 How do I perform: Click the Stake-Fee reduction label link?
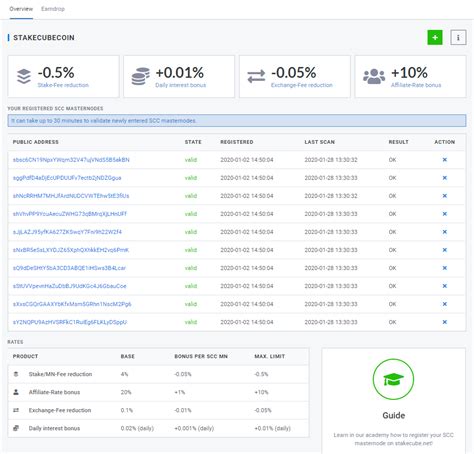click(x=63, y=85)
